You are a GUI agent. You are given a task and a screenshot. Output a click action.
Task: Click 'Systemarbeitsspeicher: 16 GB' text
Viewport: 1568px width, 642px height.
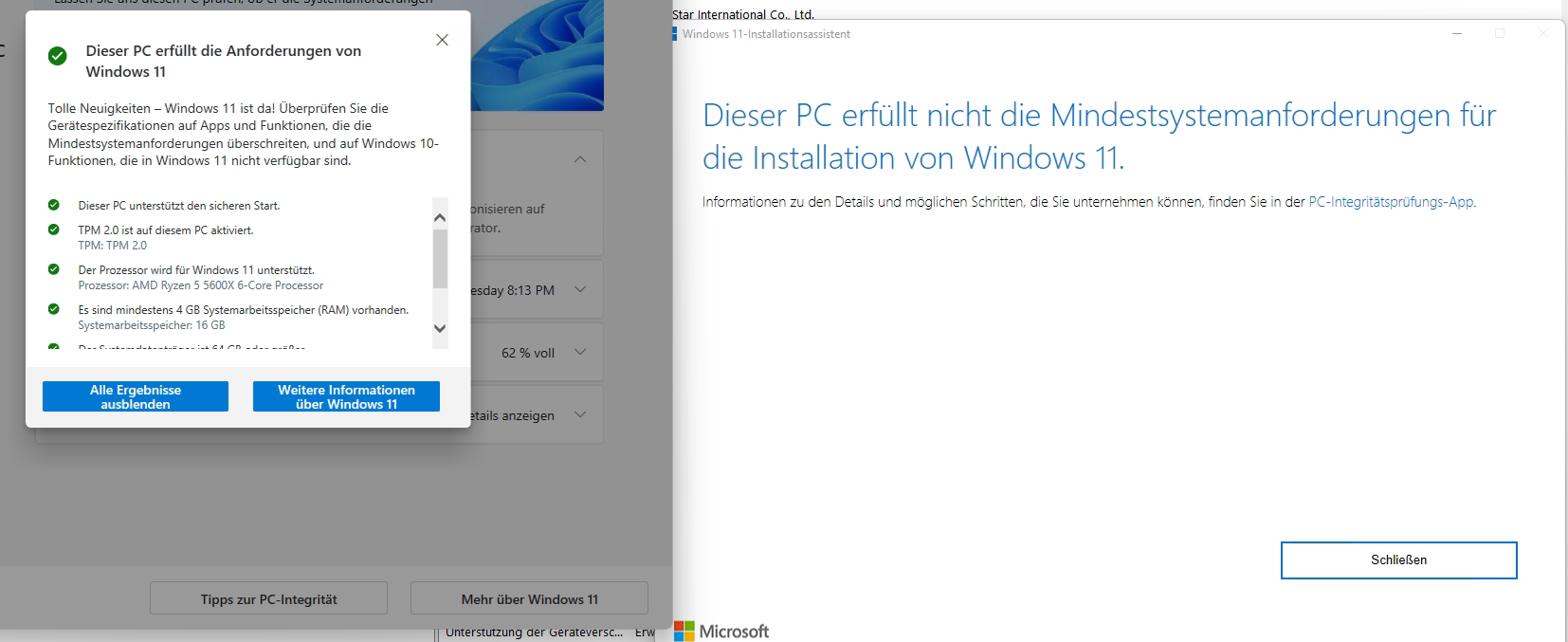(x=152, y=325)
